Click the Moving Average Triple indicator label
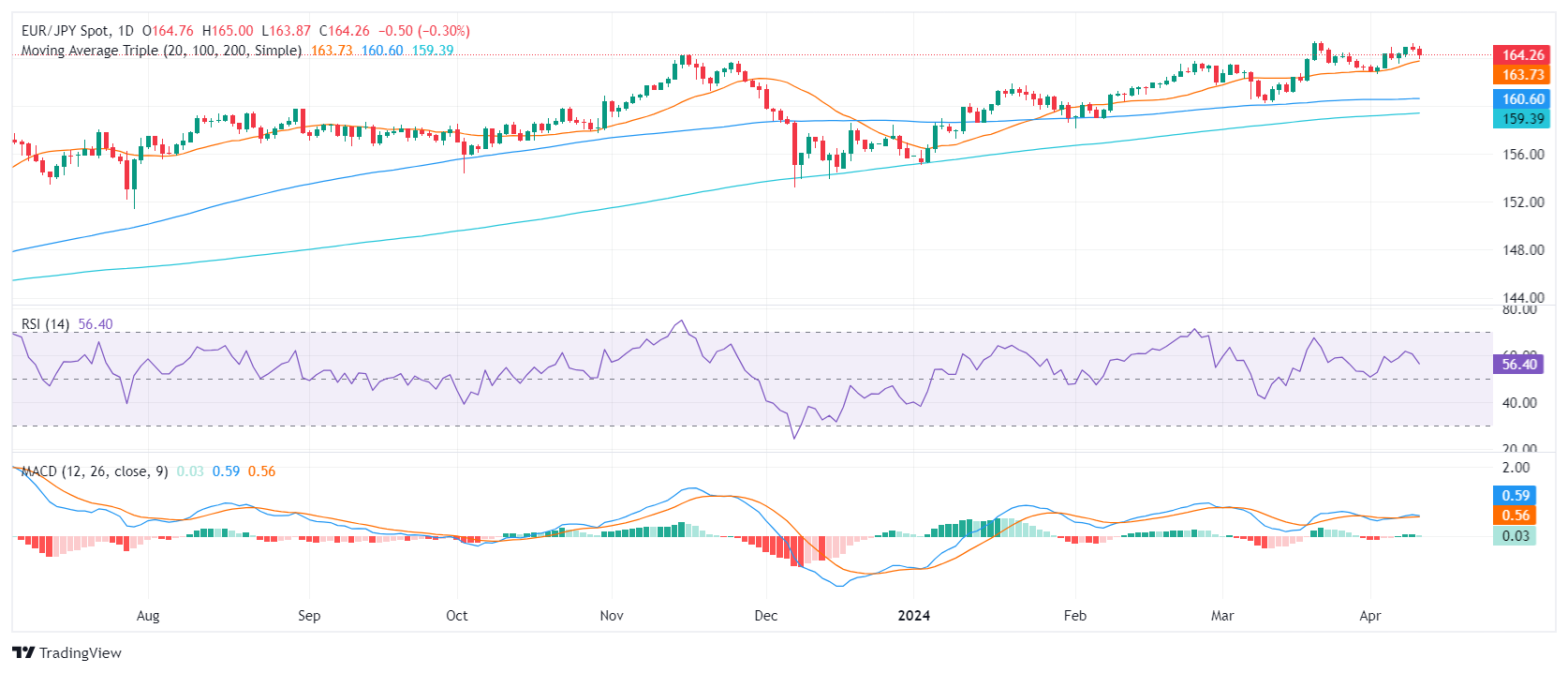 [x=161, y=51]
